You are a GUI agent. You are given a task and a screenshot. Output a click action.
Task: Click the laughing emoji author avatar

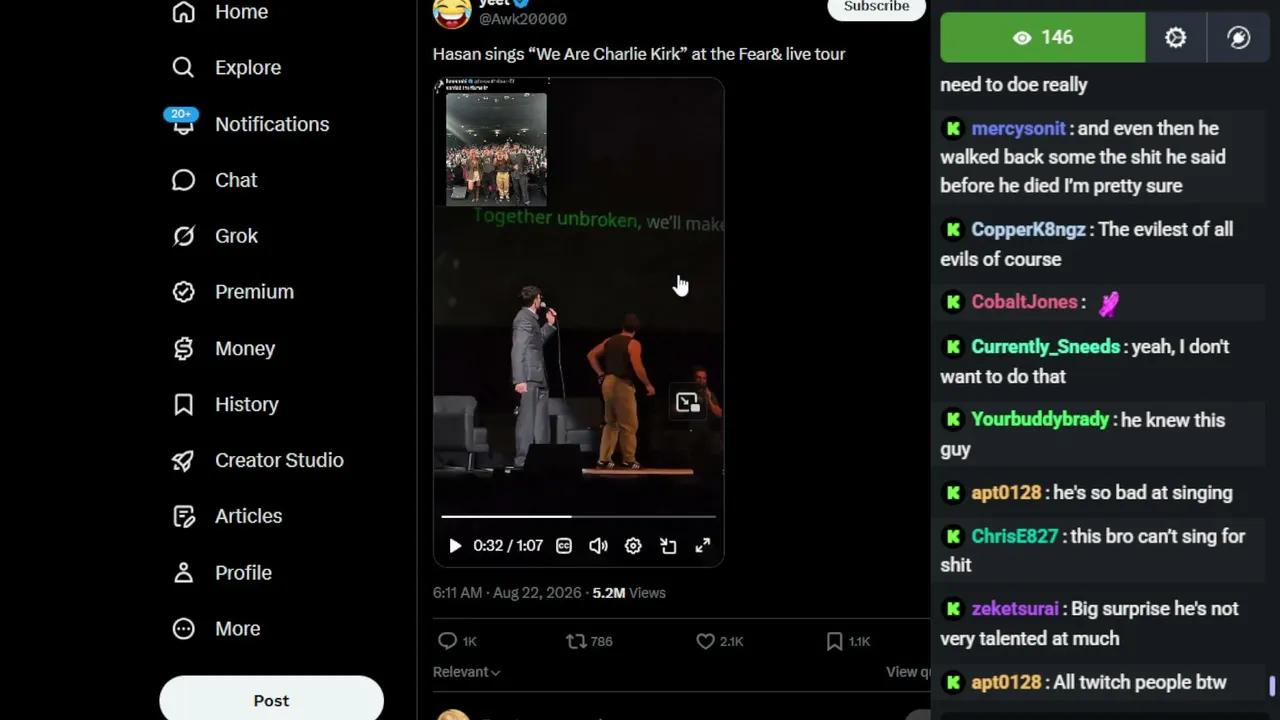pyautogui.click(x=452, y=12)
